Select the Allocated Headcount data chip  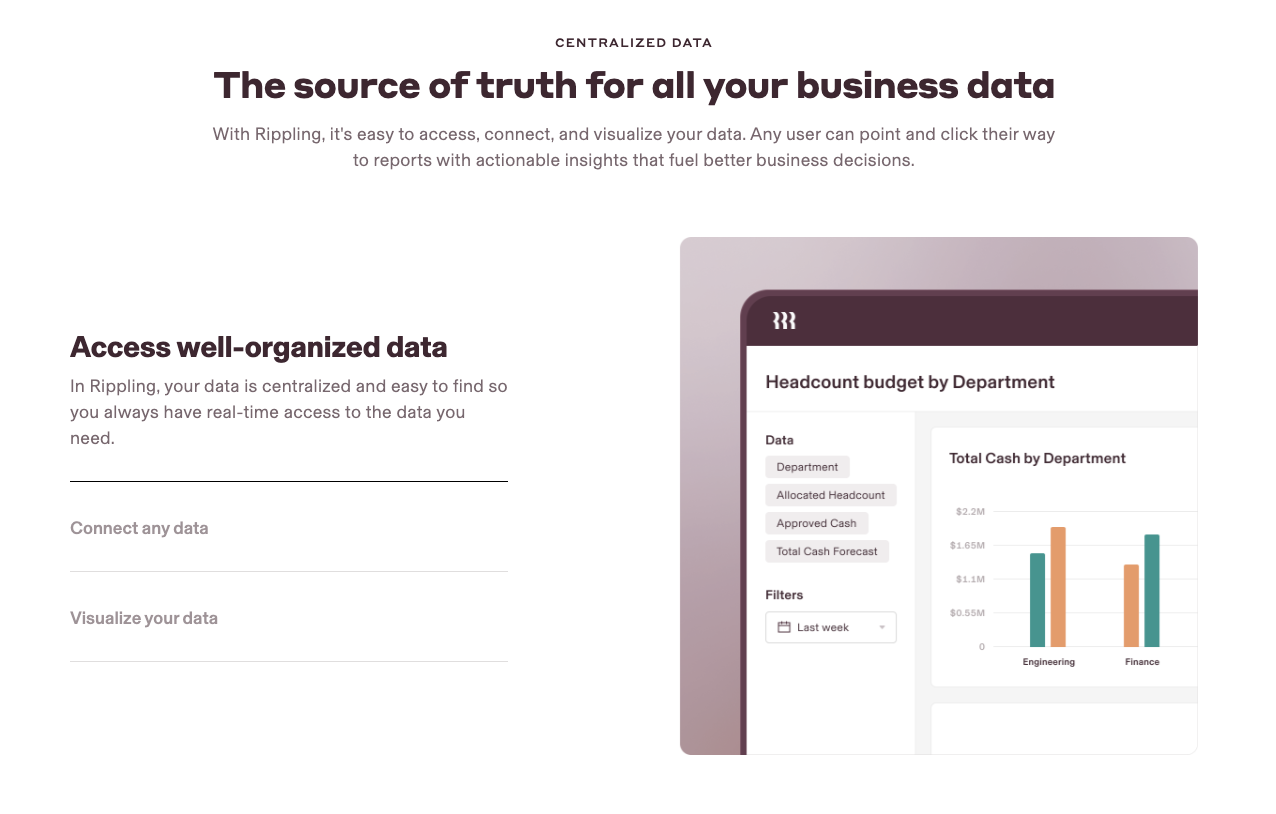click(830, 495)
